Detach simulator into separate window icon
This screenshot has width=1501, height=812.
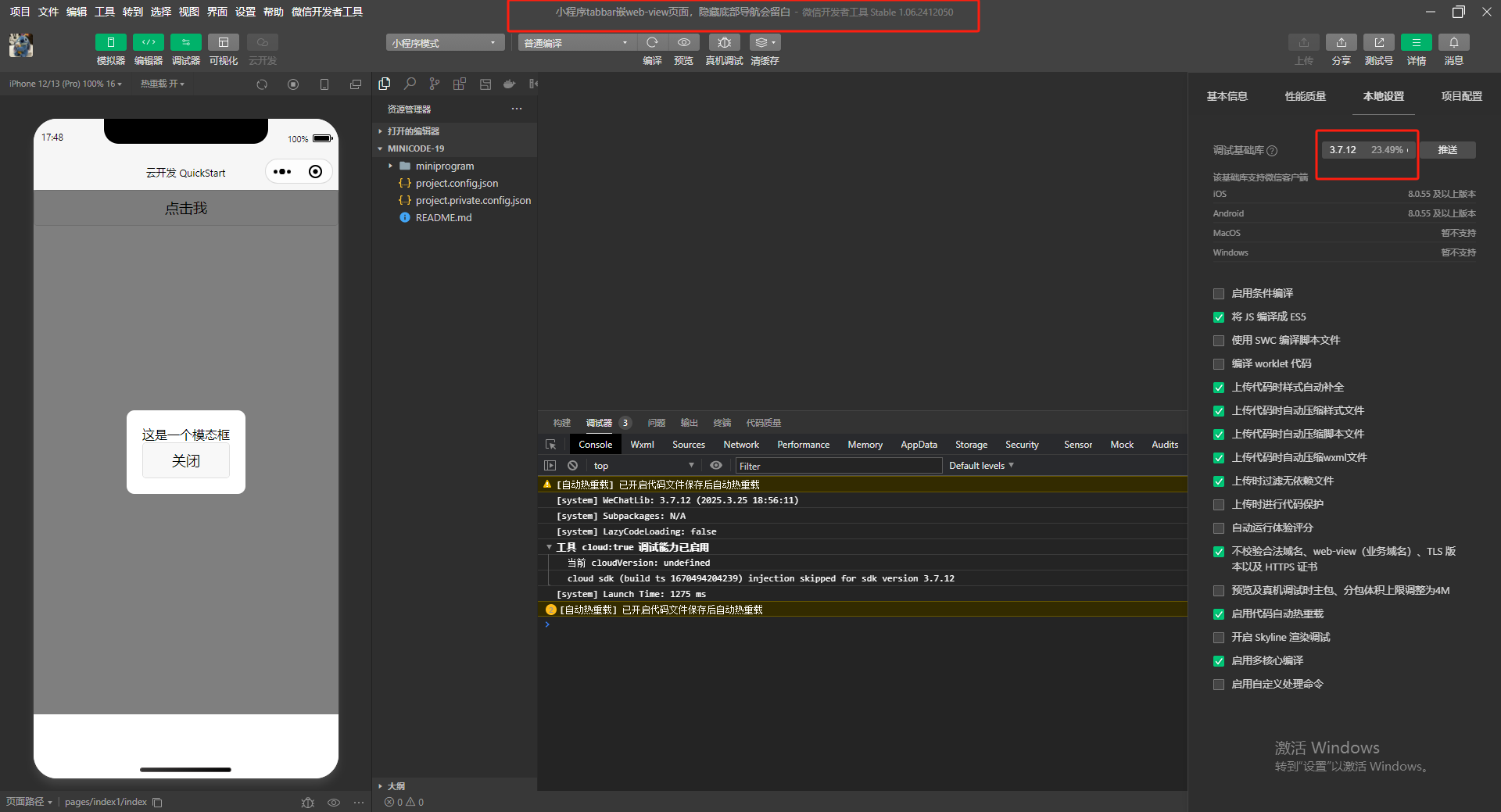pos(356,84)
